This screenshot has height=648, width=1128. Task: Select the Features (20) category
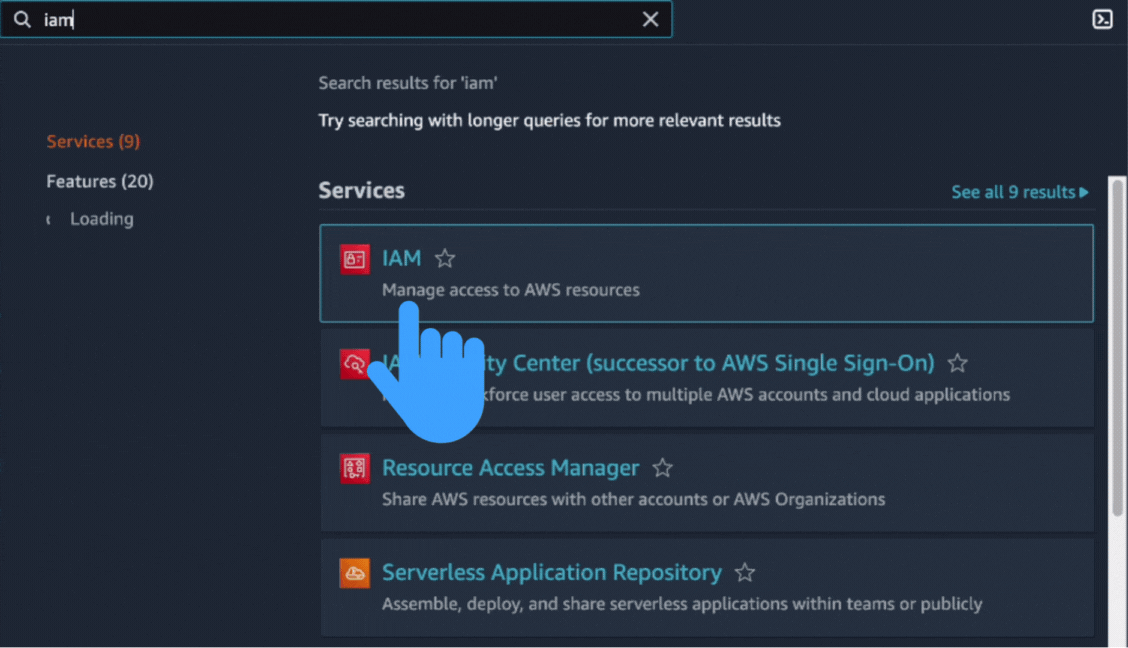100,181
